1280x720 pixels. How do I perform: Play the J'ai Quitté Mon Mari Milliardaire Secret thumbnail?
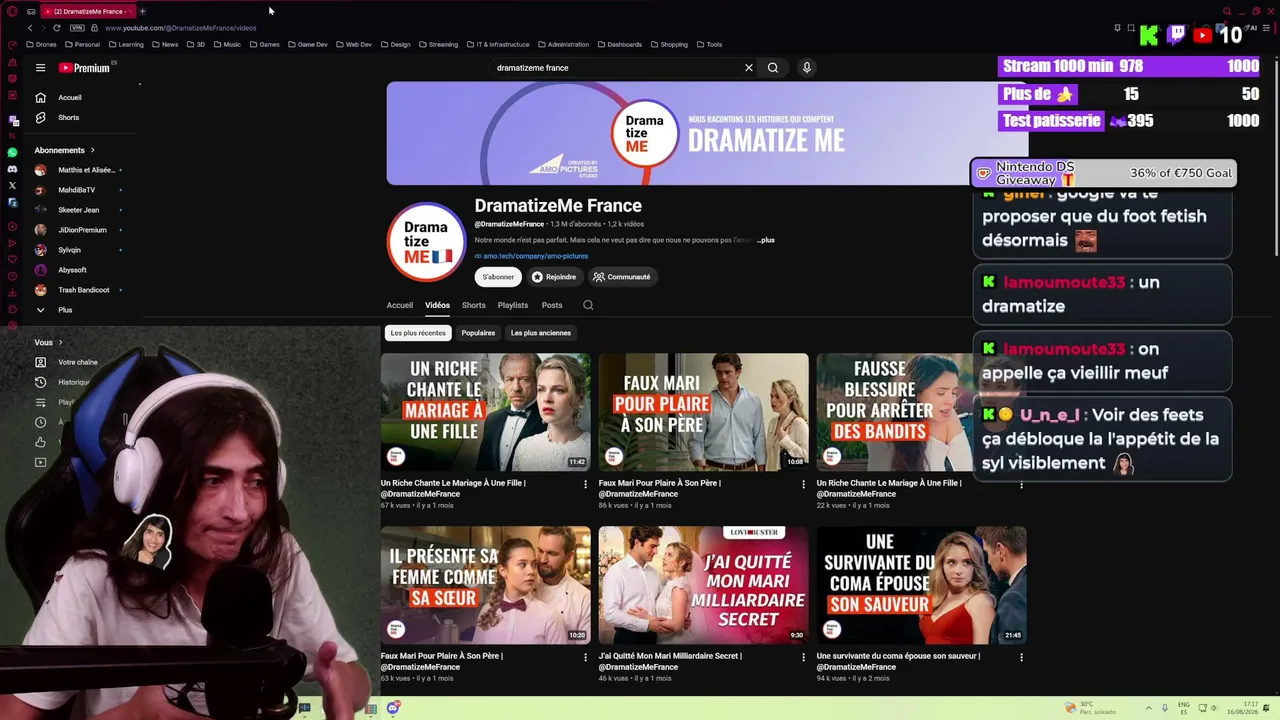click(x=704, y=585)
